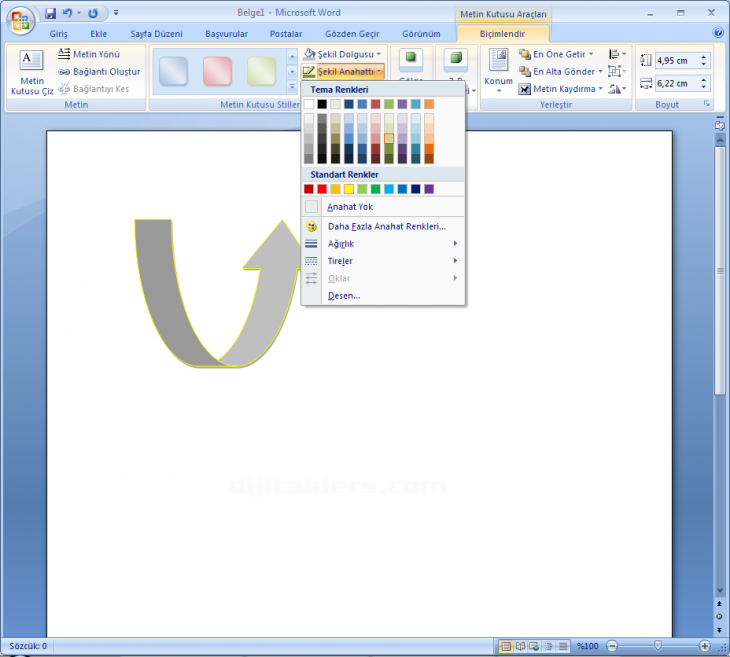730x657 pixels.
Task: Open the shadow effects Gölge button
Action: [411, 61]
